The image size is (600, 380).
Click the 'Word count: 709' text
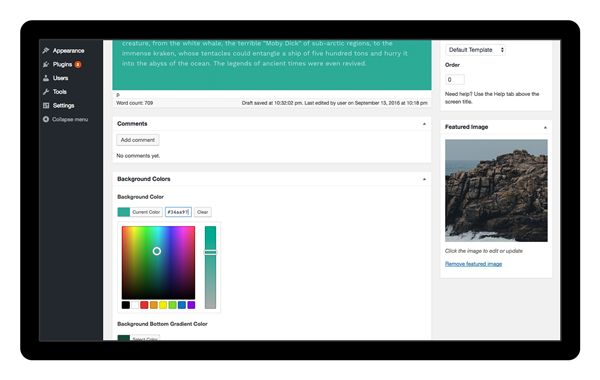(135, 103)
